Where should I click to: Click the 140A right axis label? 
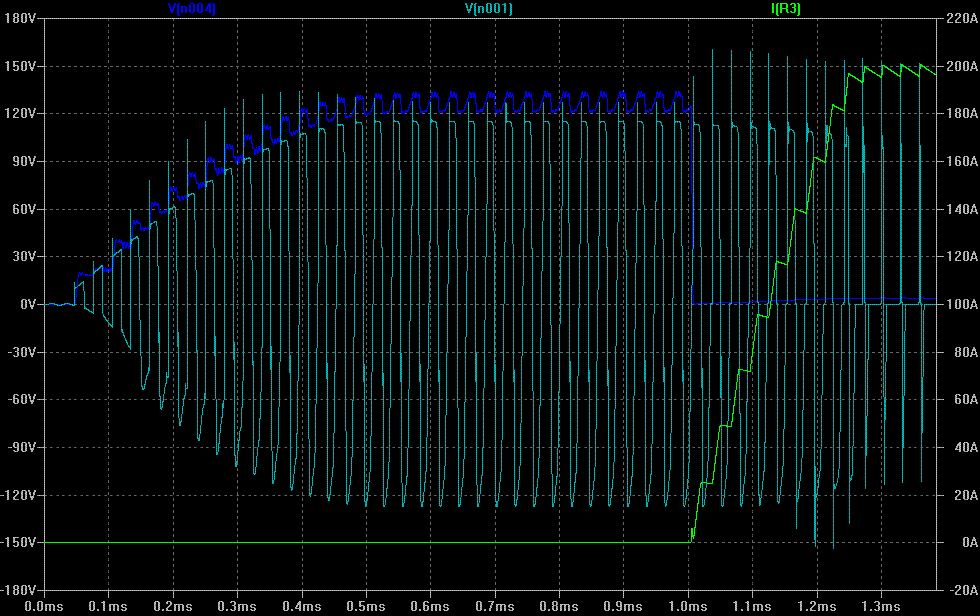click(x=962, y=209)
